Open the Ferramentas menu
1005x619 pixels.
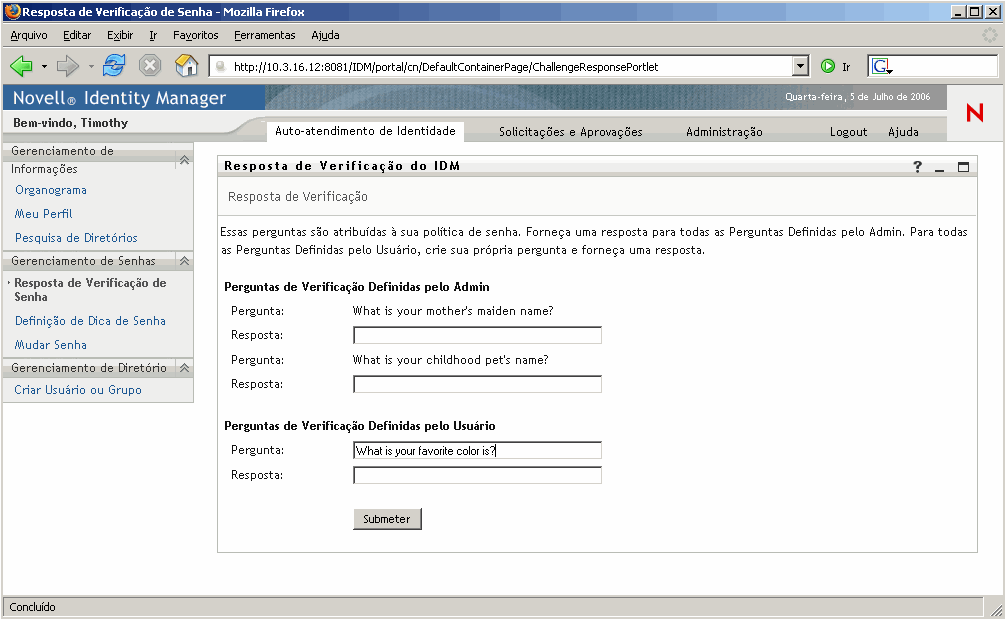coord(264,35)
